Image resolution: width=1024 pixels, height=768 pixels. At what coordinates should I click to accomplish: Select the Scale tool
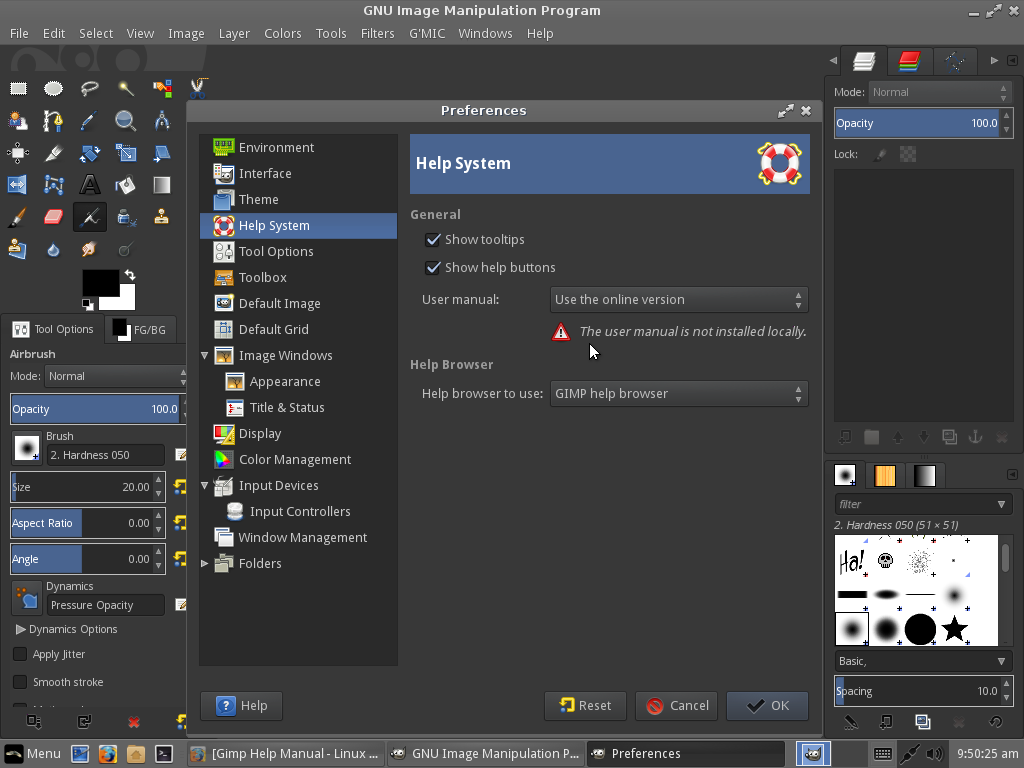click(125, 153)
